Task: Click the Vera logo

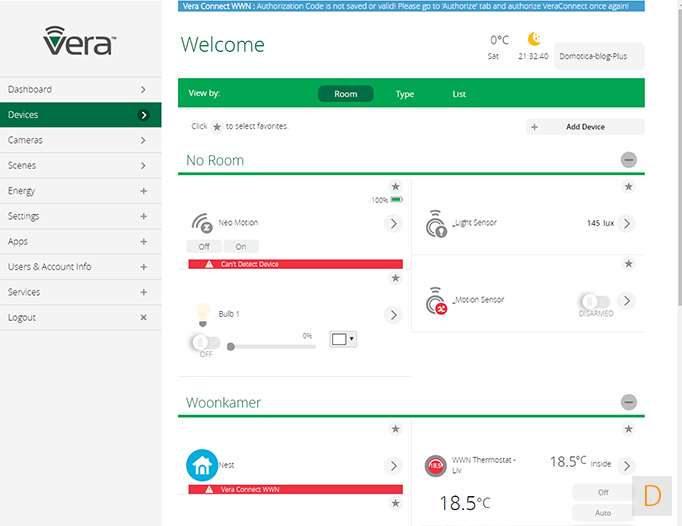Action: click(80, 41)
